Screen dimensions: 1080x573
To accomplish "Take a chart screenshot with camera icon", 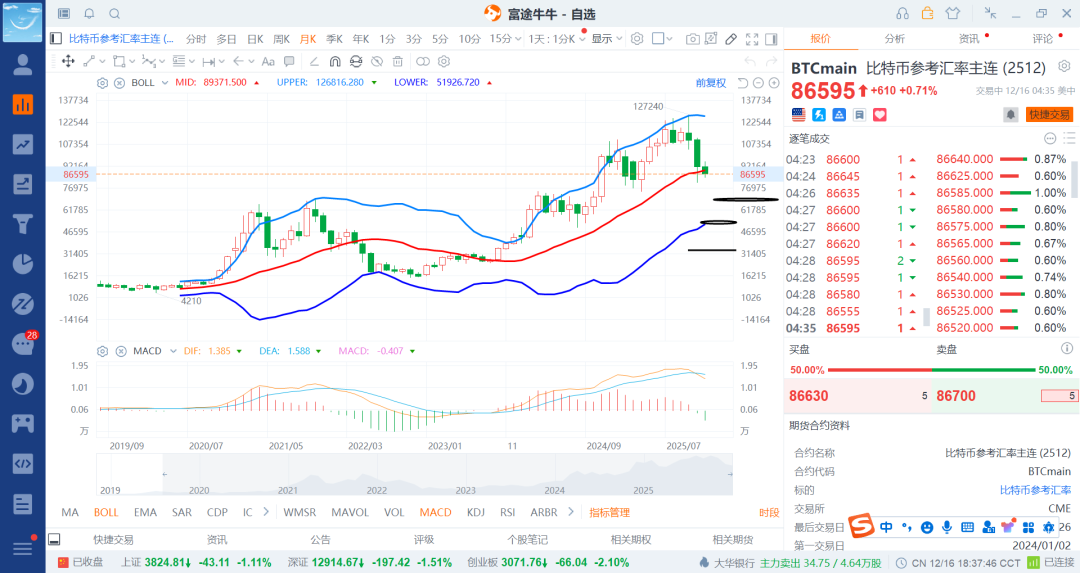I will click(693, 39).
